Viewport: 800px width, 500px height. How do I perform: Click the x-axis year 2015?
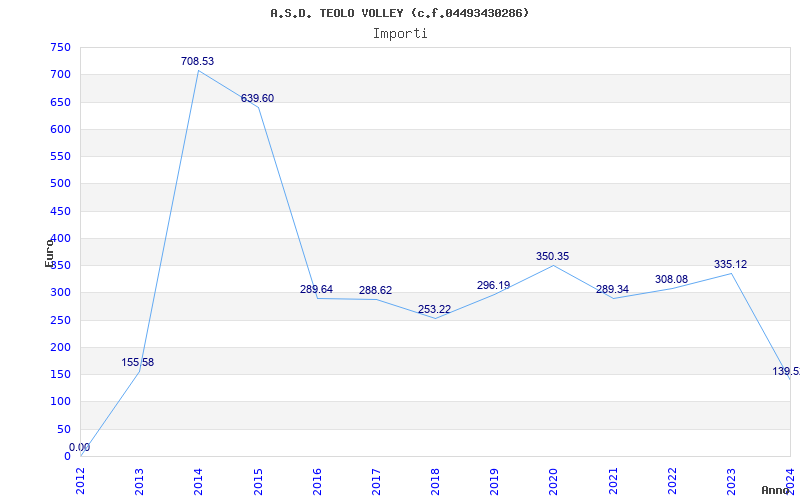point(258,481)
